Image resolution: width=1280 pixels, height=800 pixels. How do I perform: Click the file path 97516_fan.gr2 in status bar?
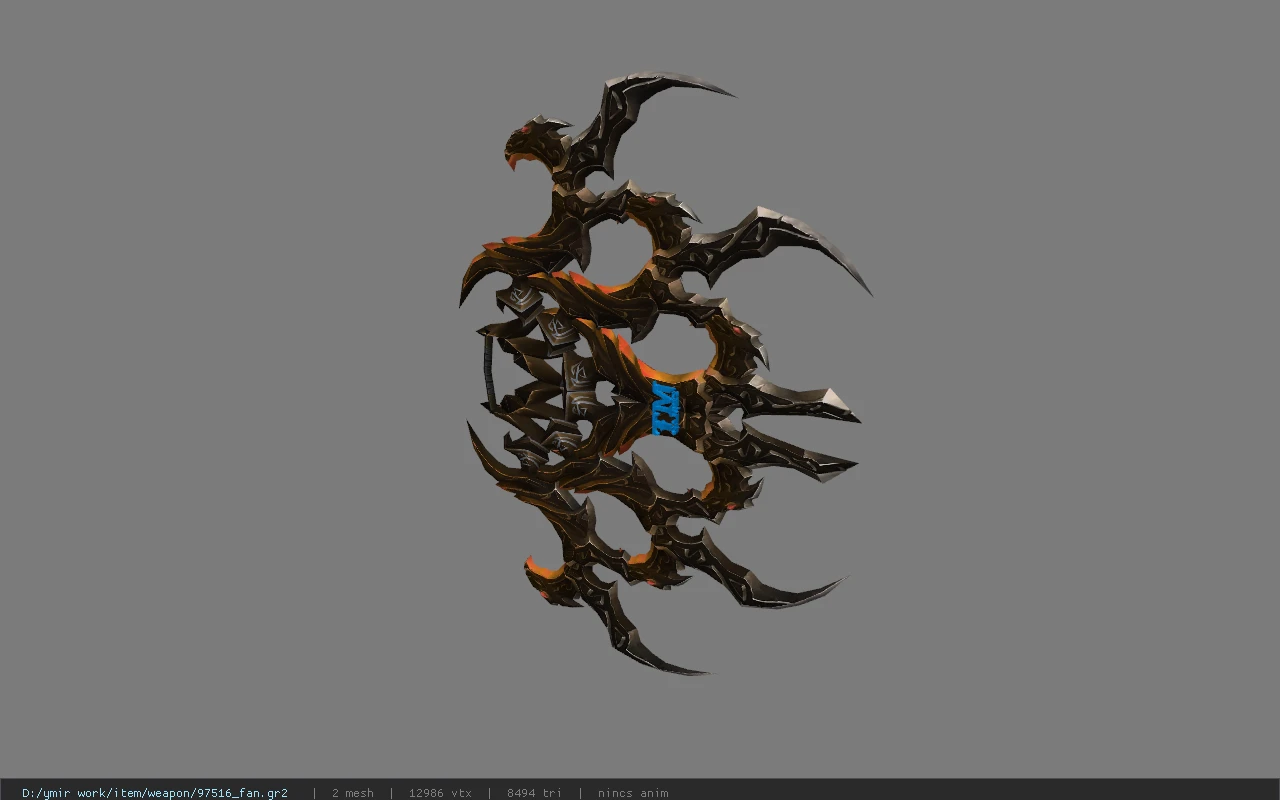(154, 792)
